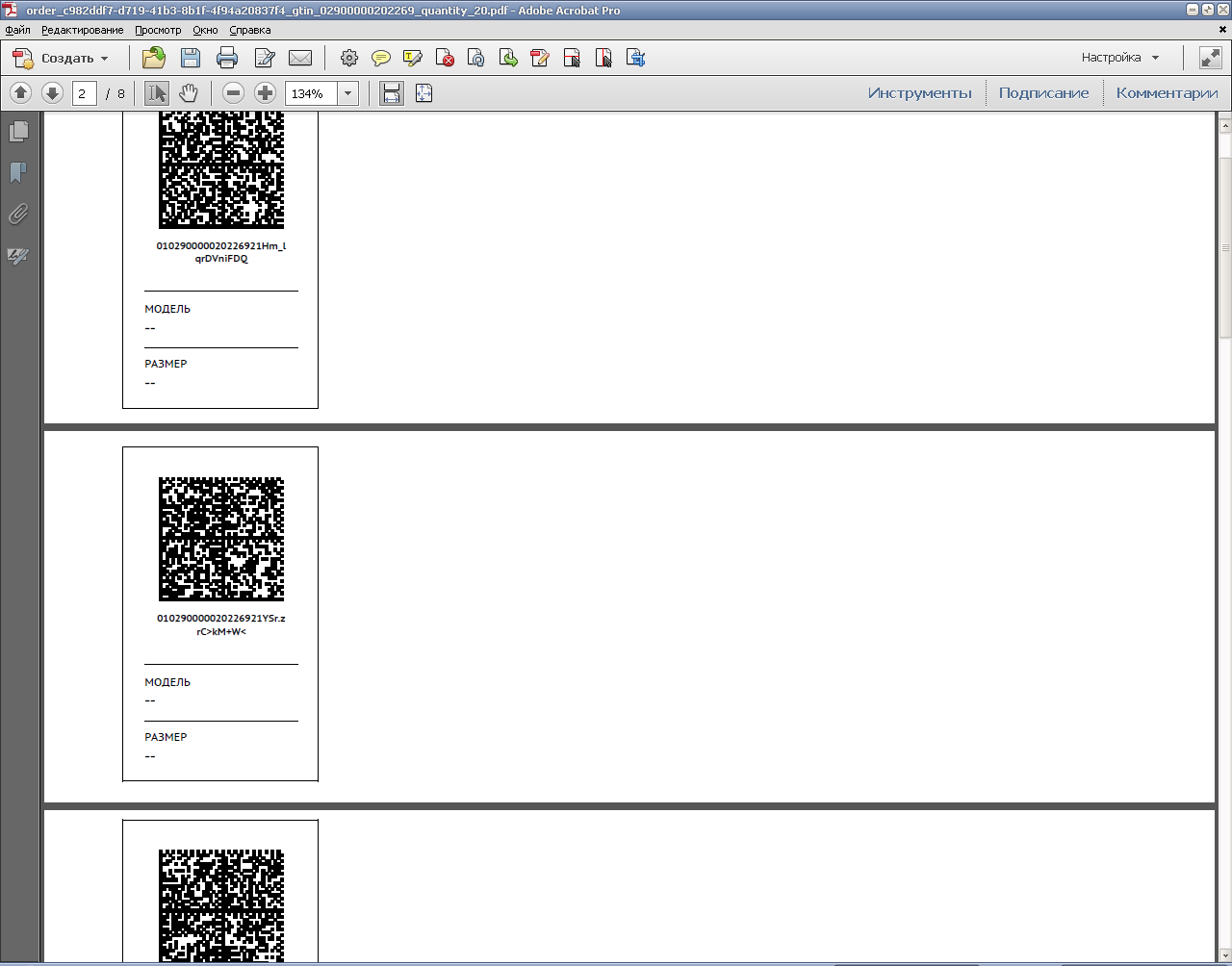Click the МОДЕЛЬ label on top page
This screenshot has height=966, width=1232.
(167, 310)
